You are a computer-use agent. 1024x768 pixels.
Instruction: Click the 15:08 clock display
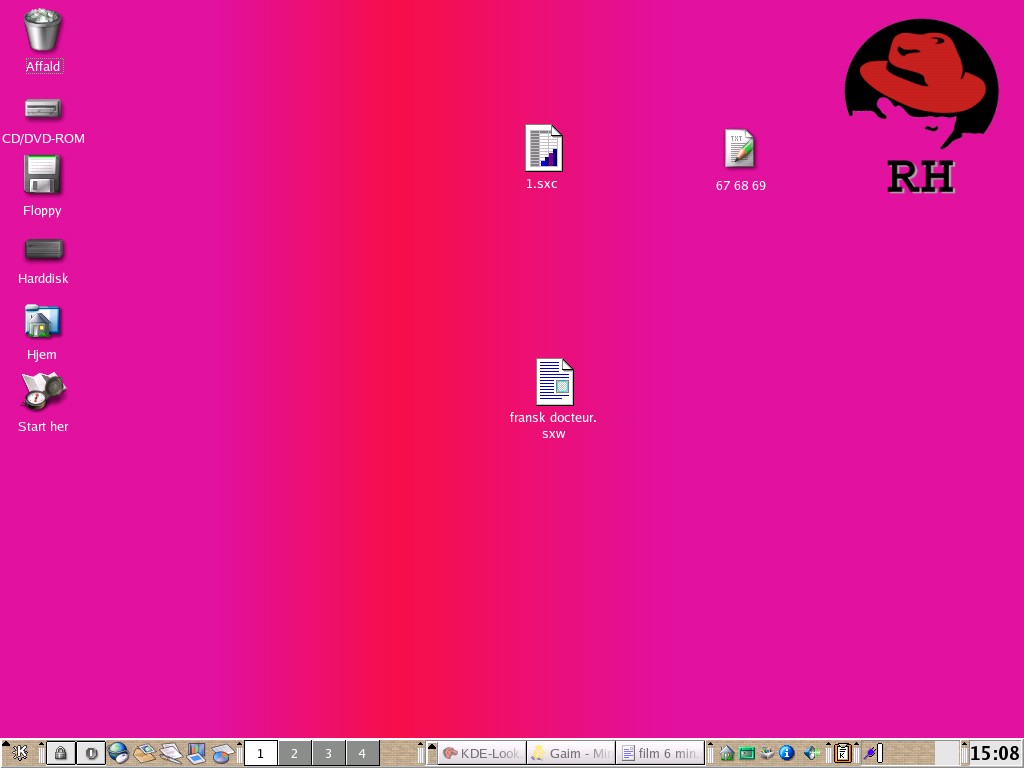tap(994, 753)
